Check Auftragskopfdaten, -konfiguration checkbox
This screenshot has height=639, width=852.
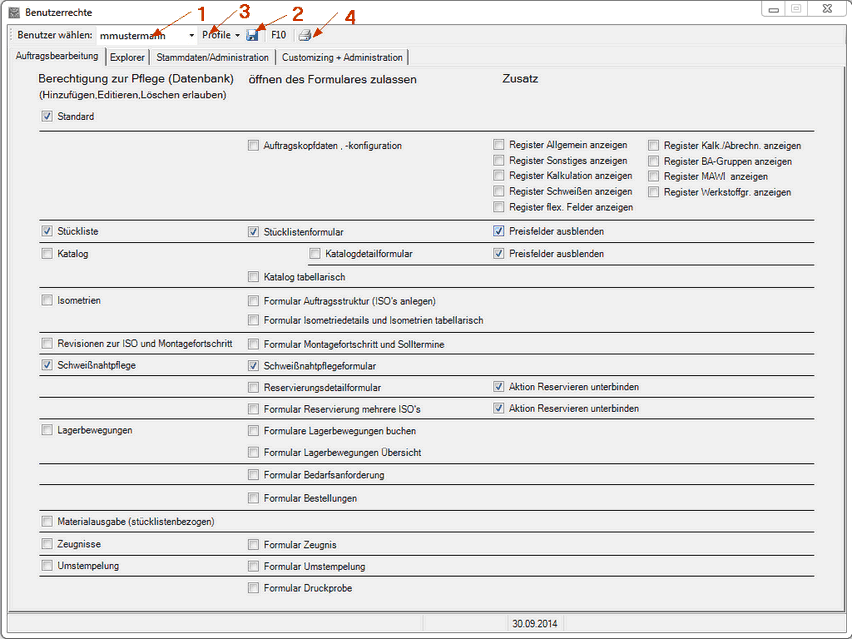click(x=253, y=146)
